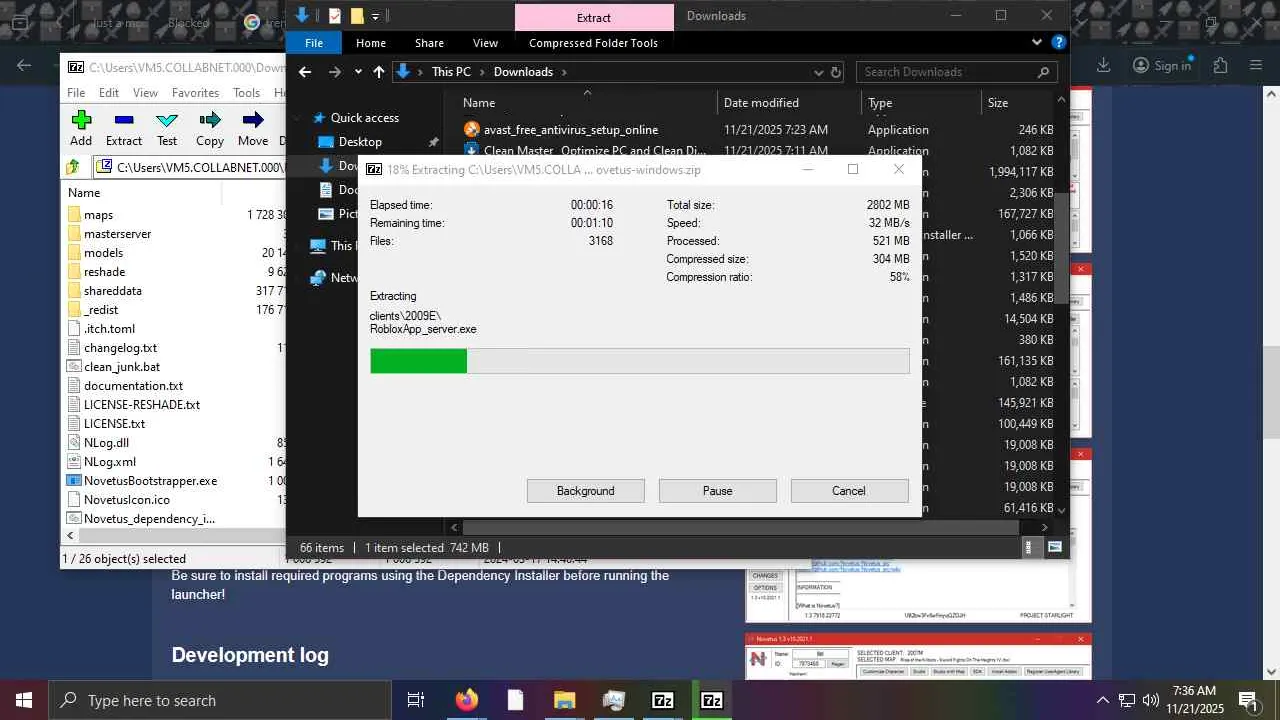Go up one level in File Explorer
The height and width of the screenshot is (720, 1280).
378,72
